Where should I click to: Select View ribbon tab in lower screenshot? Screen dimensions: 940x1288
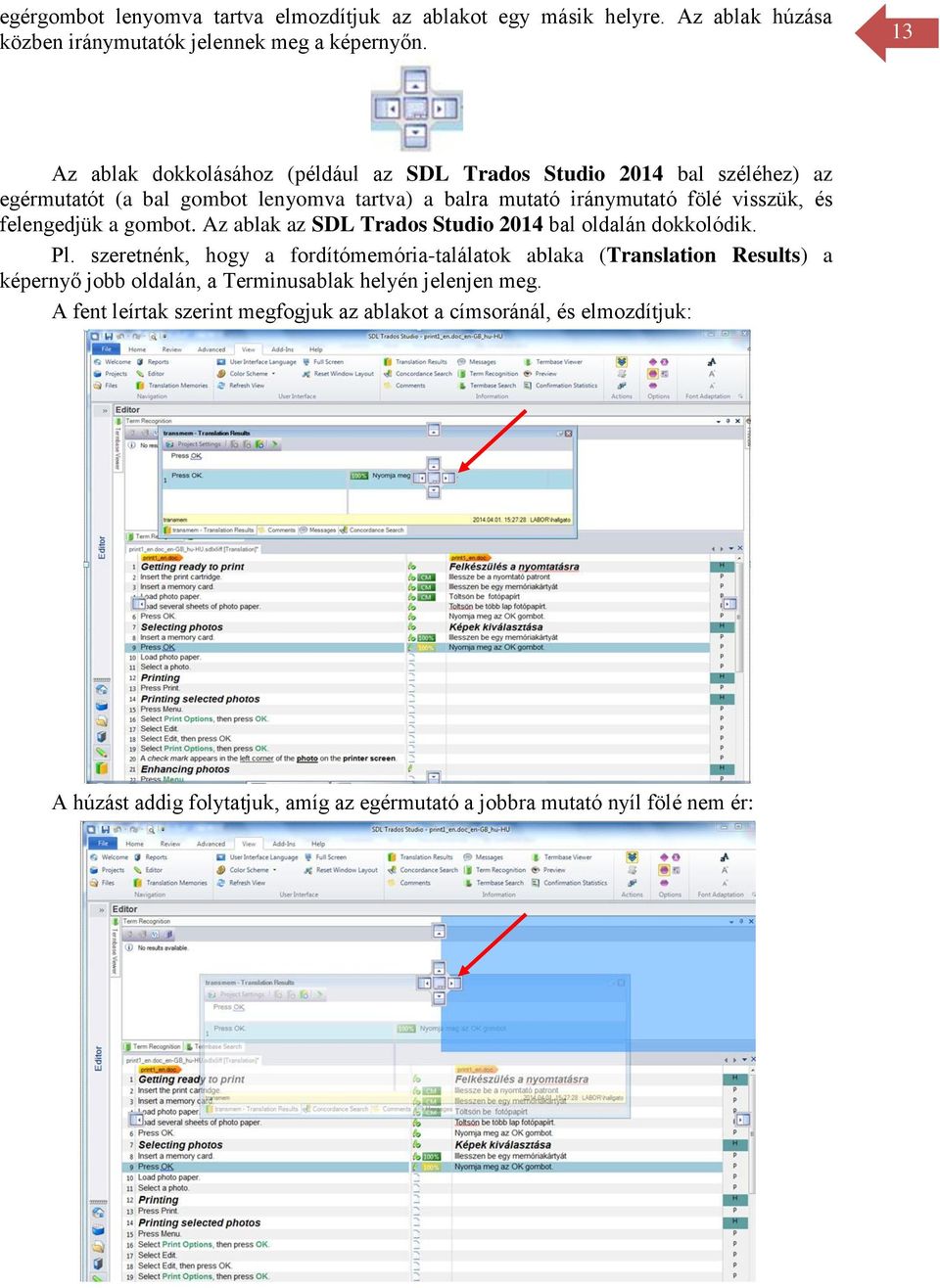249,844
